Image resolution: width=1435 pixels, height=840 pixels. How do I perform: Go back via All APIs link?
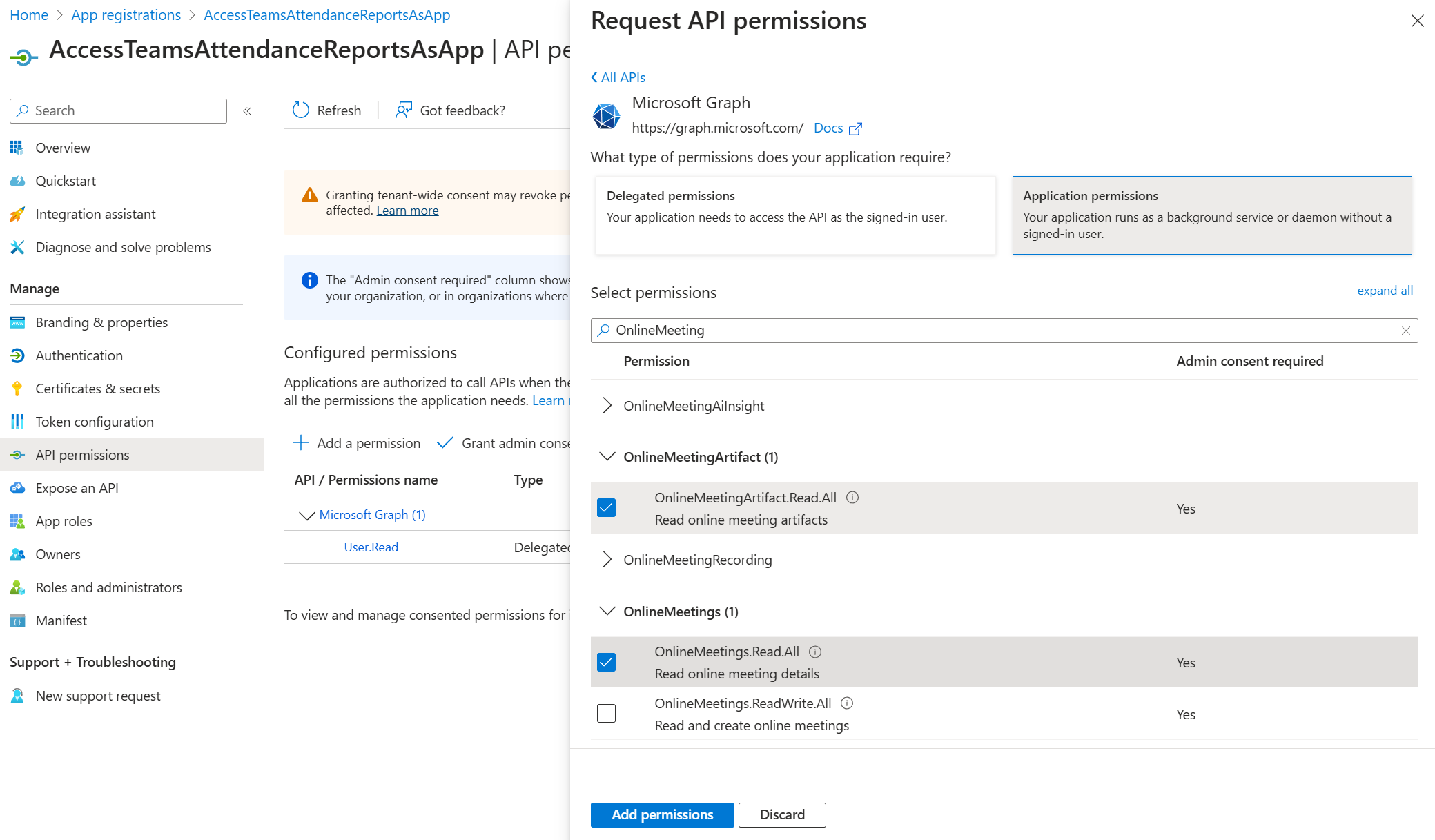coord(618,77)
